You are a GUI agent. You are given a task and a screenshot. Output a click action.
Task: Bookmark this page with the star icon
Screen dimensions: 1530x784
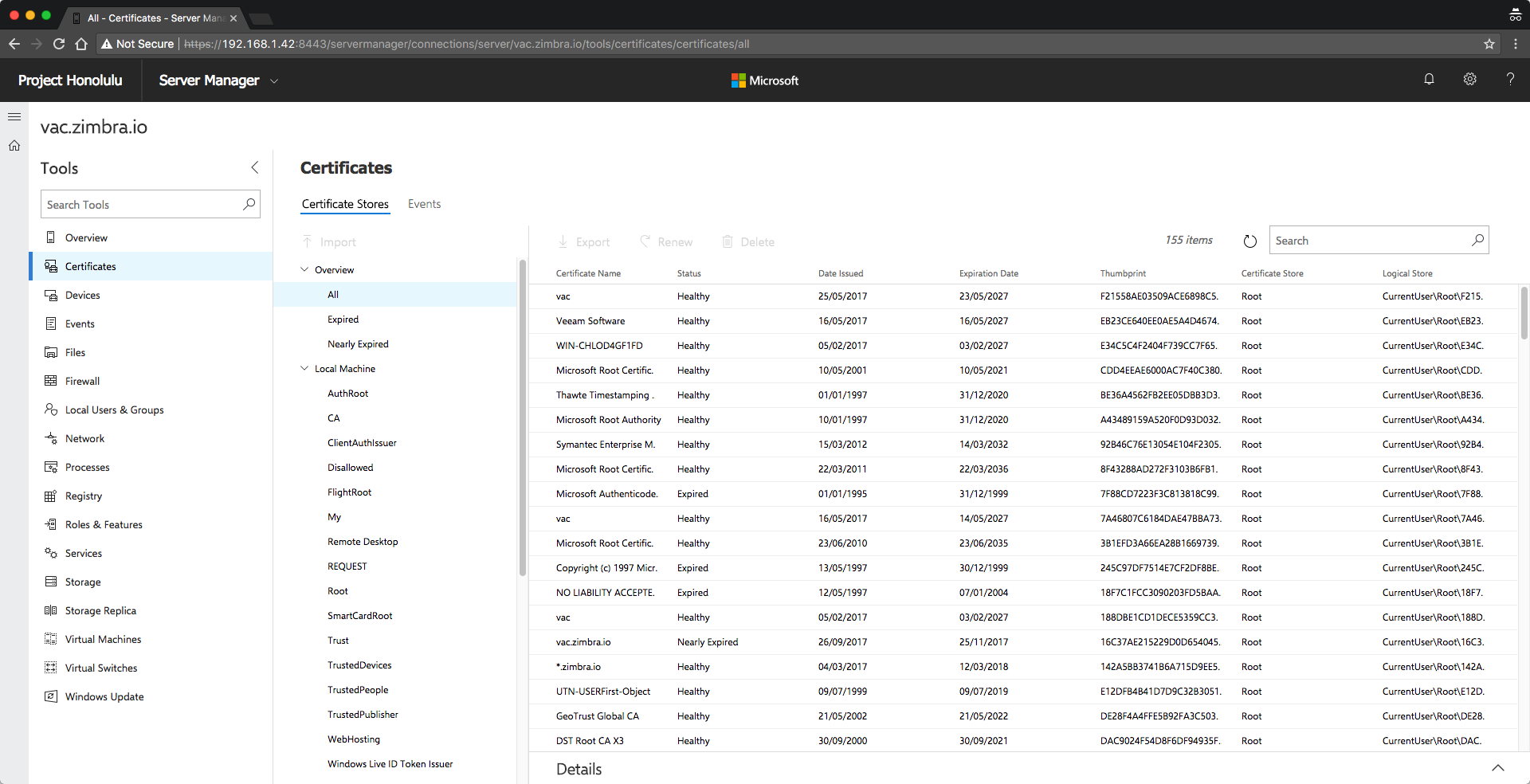click(1489, 44)
